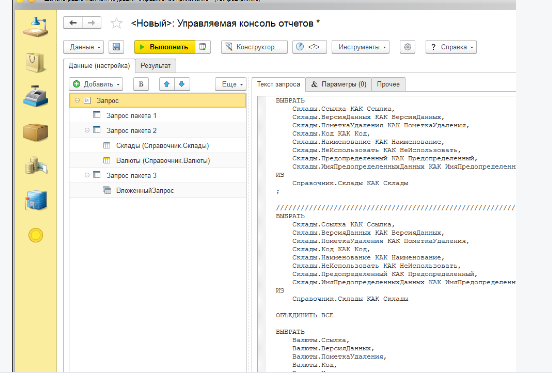Image resolution: width=552 pixels, height=376 pixels.
Task: Add current page to favorites star
Action: pyautogui.click(x=116, y=24)
